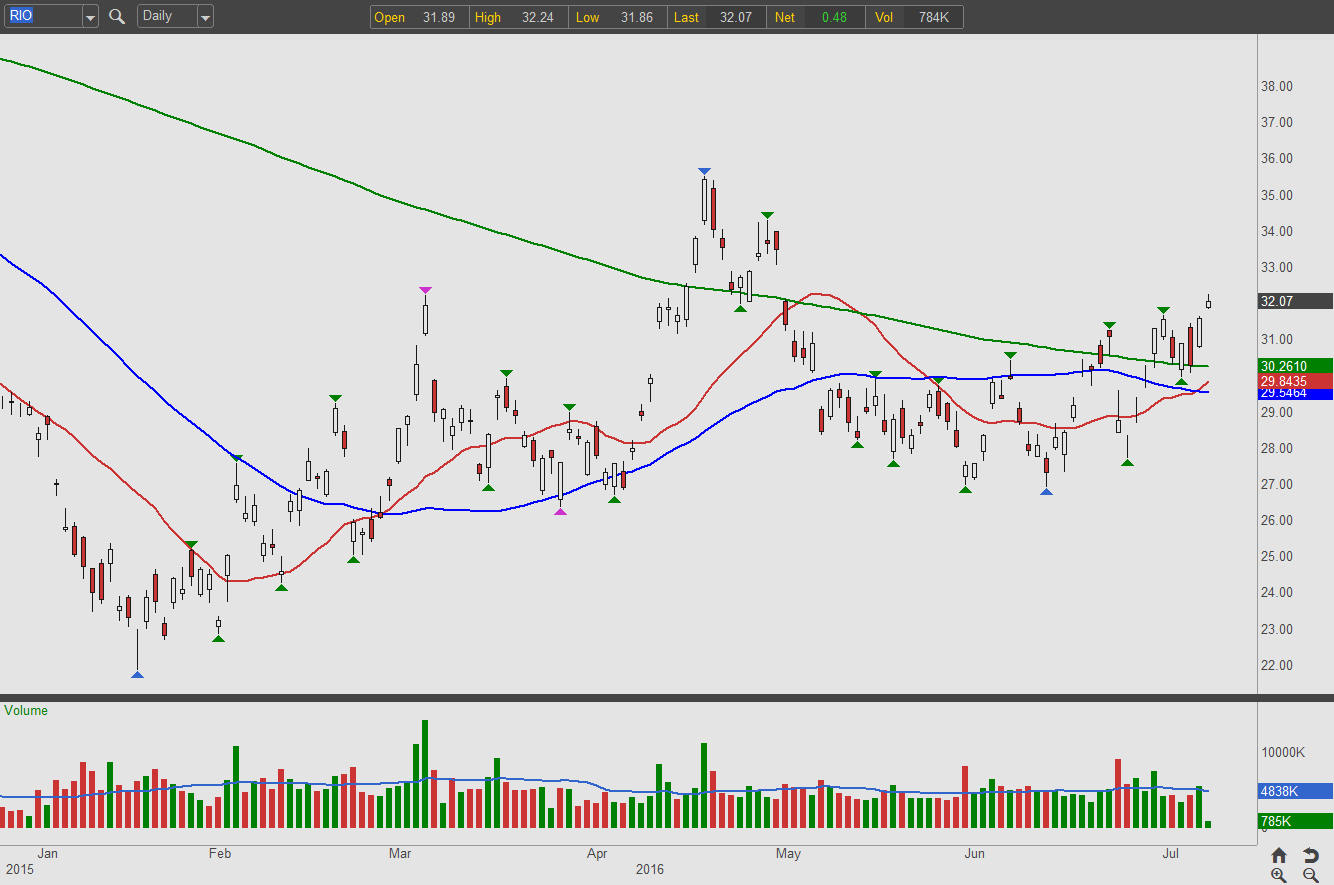Click the Jun label on time axis
Screen dimensions: 1334x885
click(x=974, y=854)
